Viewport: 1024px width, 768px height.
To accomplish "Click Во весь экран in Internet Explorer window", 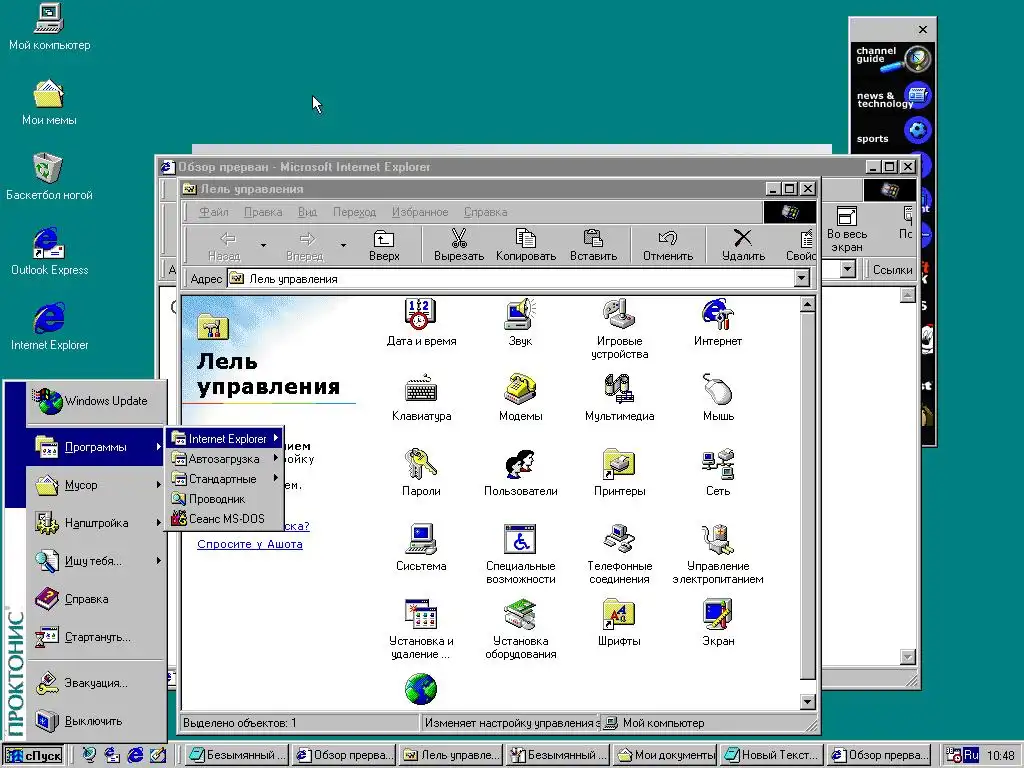I will [847, 229].
